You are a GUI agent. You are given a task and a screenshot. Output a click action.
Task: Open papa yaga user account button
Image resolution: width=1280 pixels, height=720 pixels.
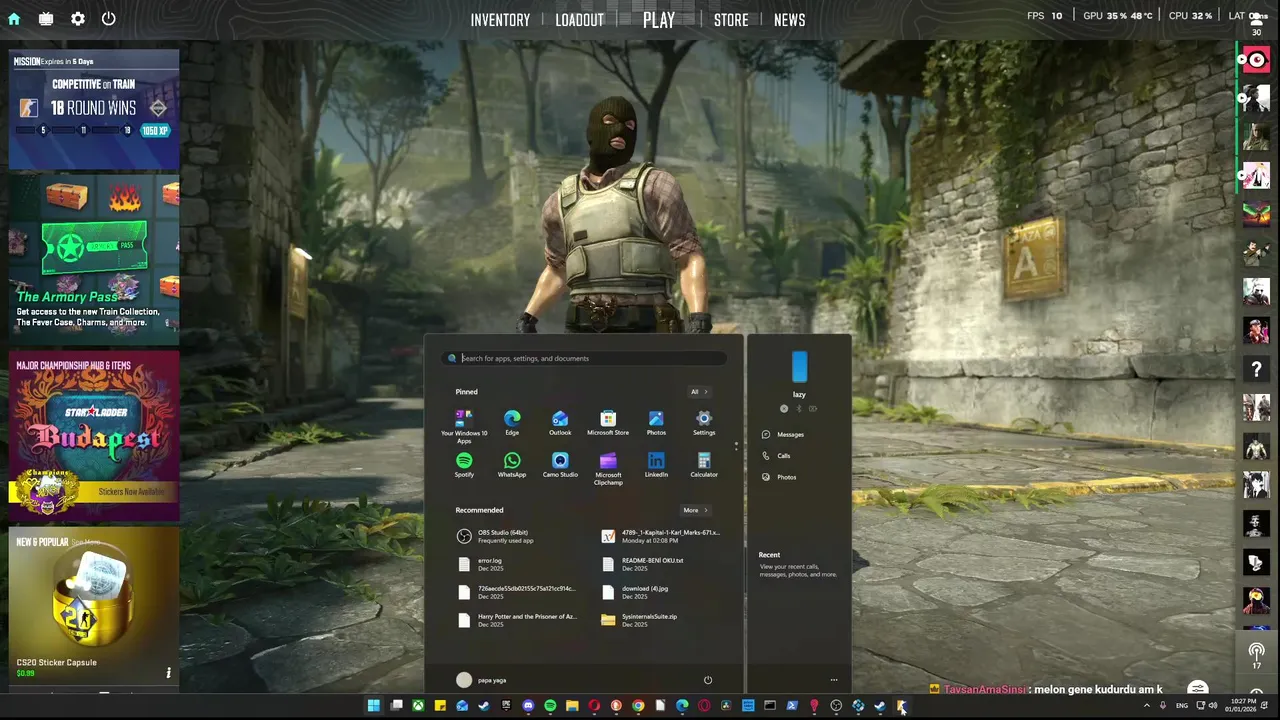click(481, 680)
